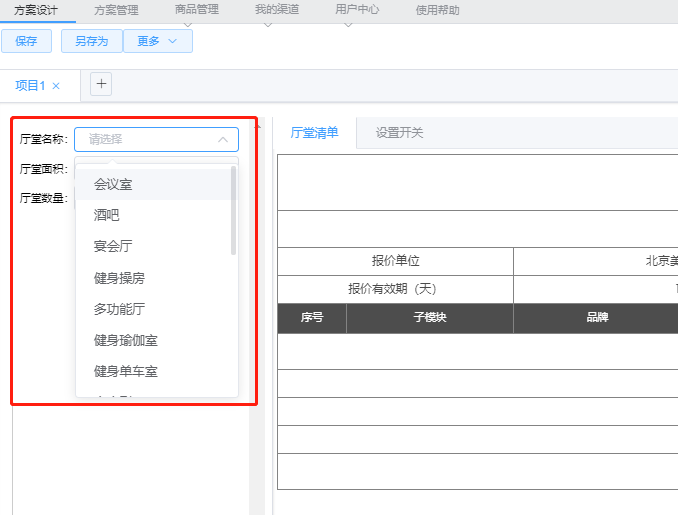Open the 我的渠道 menu
Viewport: 678px width, 515px height.
point(276,10)
